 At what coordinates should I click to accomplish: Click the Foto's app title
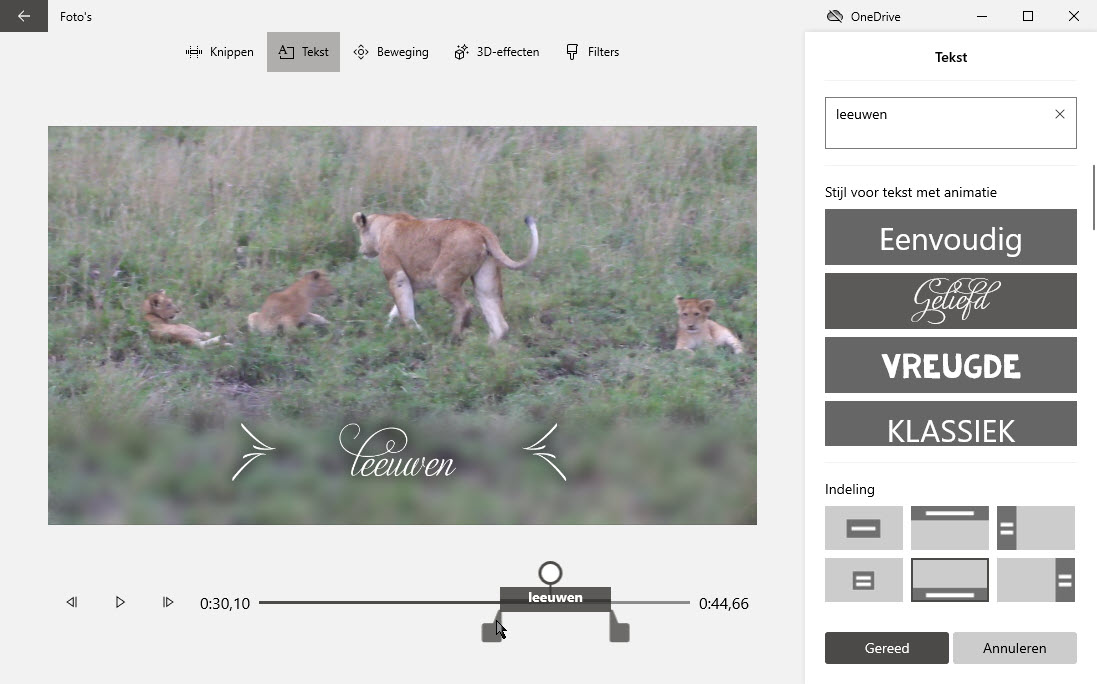[x=76, y=17]
